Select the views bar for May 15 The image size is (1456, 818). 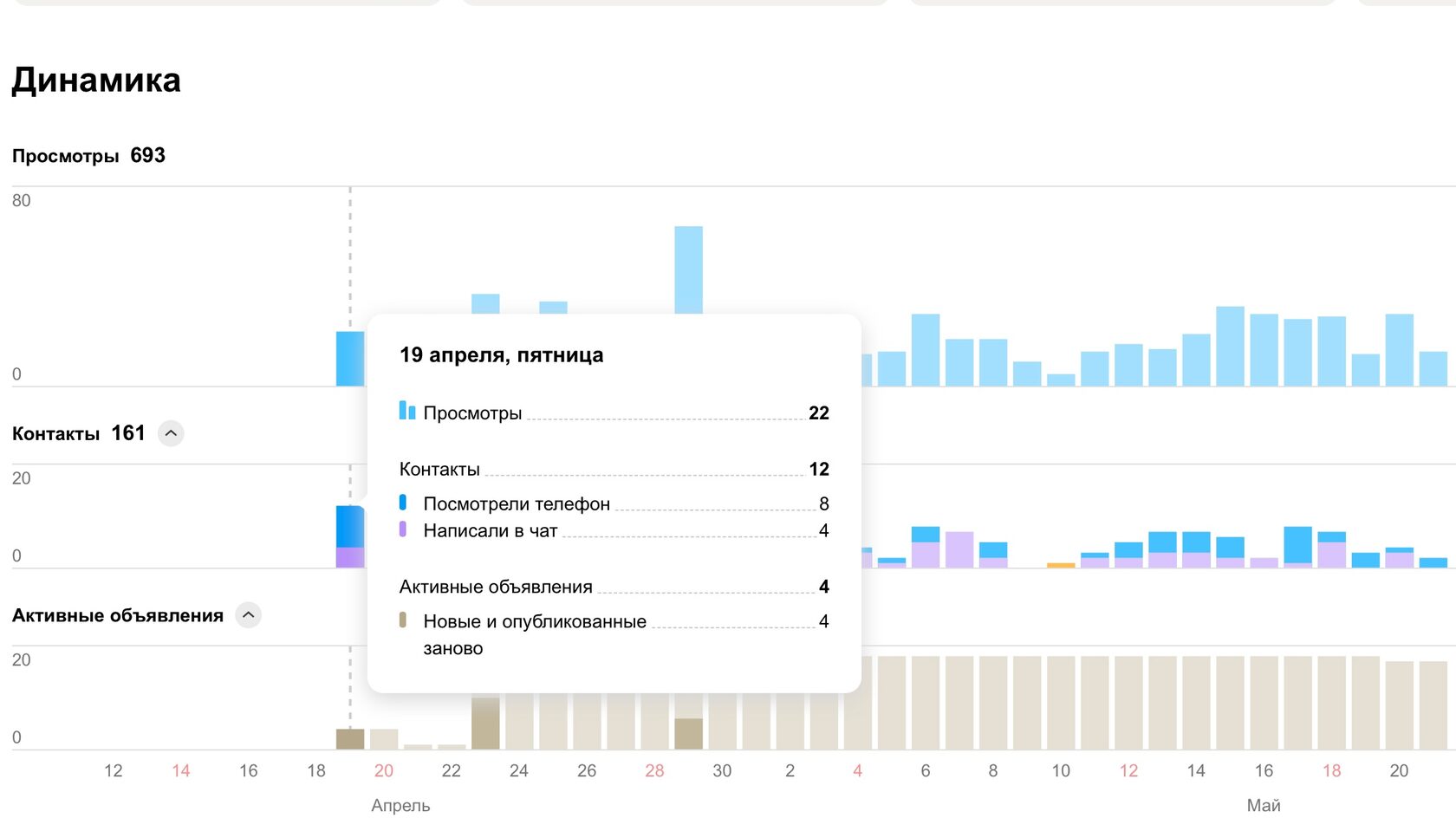click(x=1230, y=346)
